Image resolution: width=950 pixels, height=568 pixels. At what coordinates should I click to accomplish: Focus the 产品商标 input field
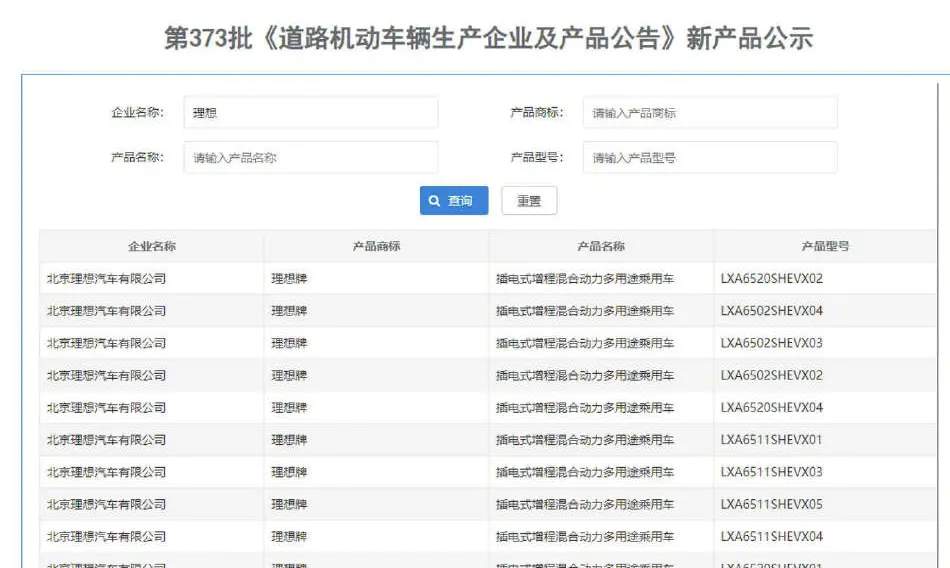710,113
